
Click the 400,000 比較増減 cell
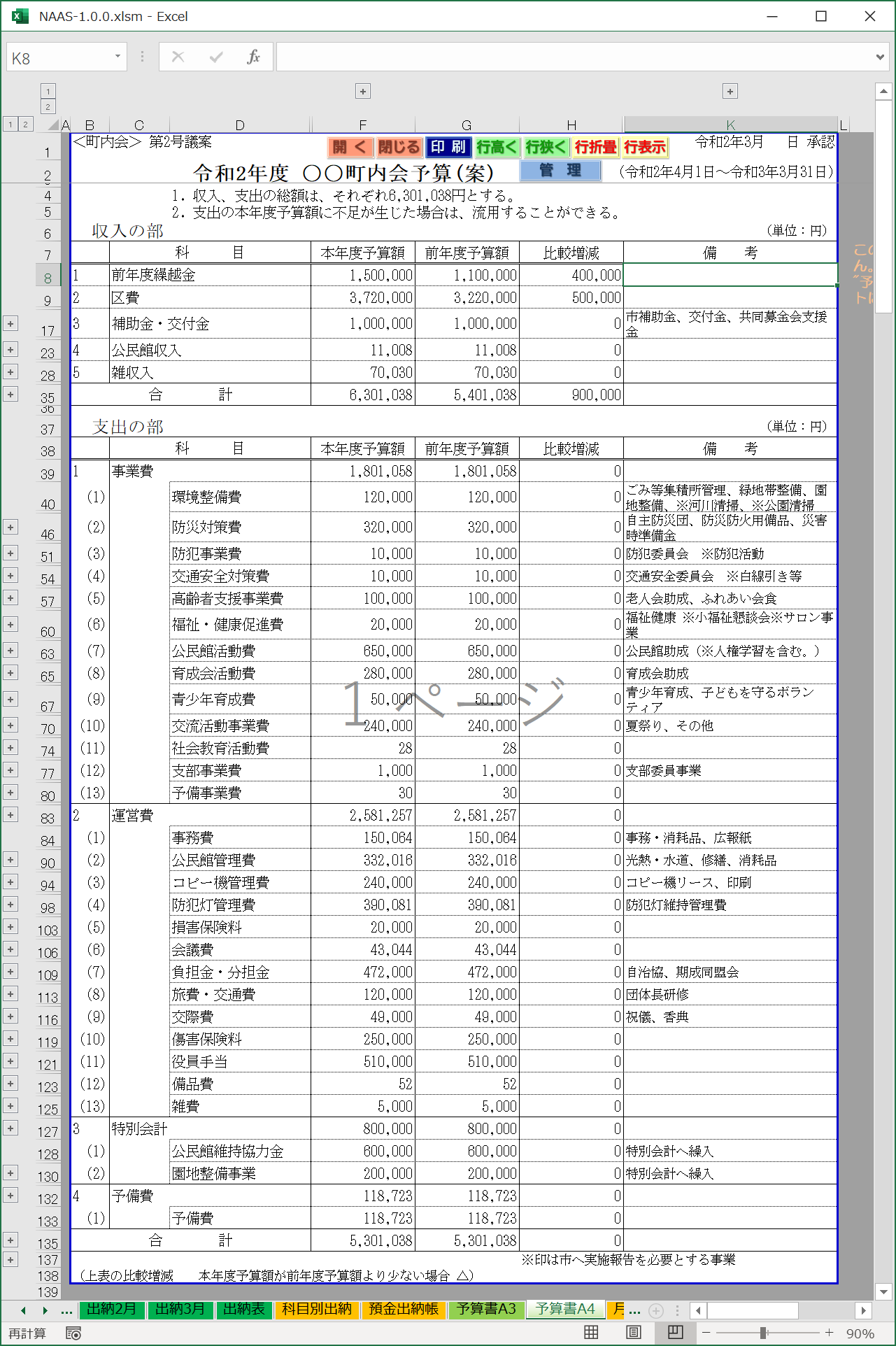pyautogui.click(x=571, y=275)
